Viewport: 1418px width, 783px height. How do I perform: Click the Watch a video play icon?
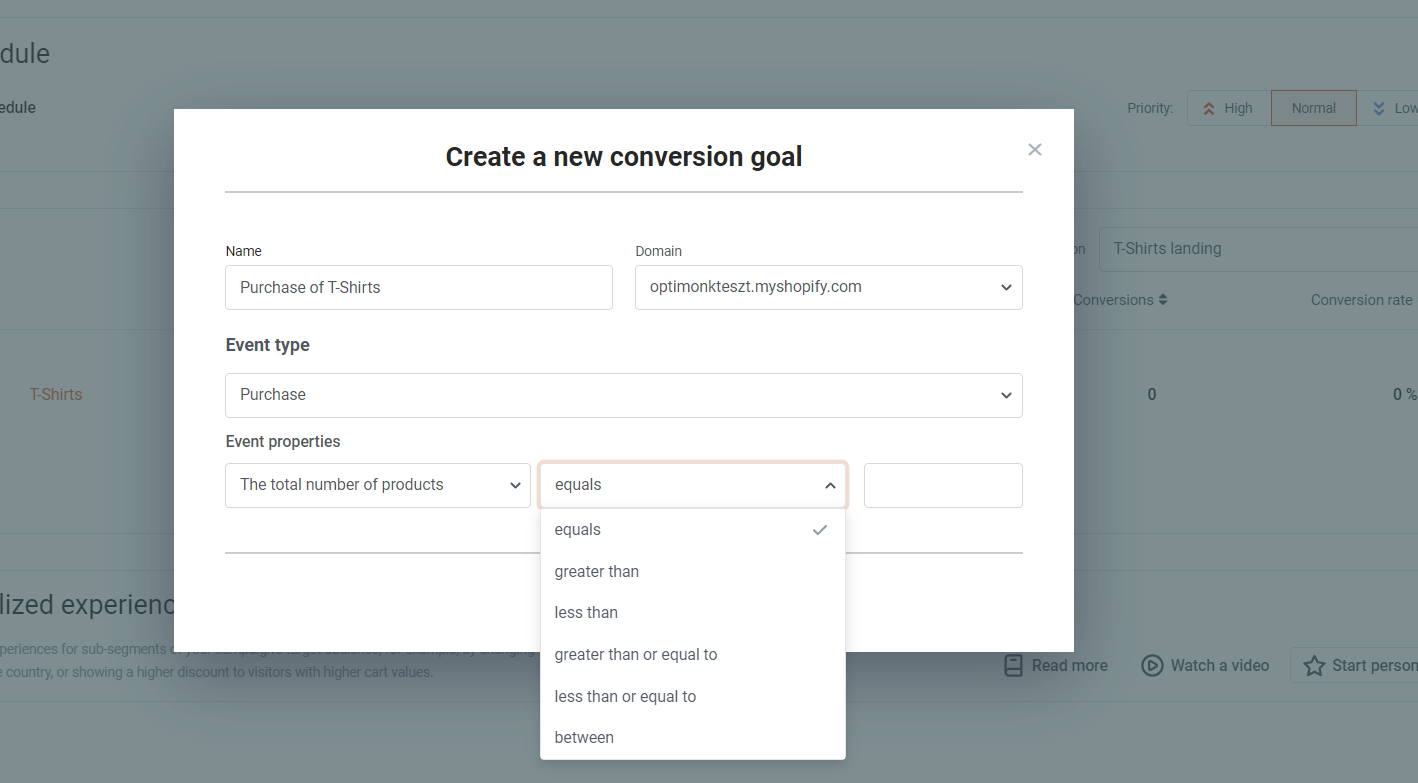tap(1152, 666)
